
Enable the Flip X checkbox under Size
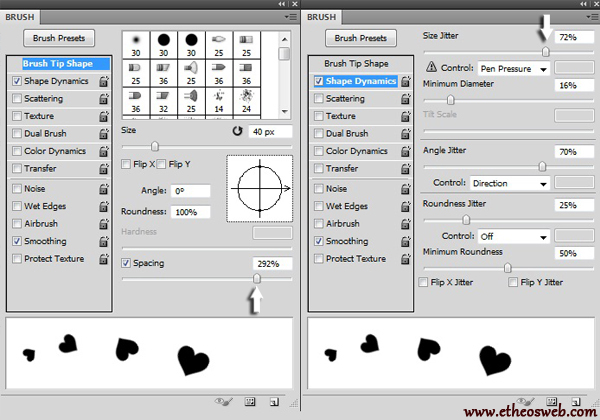click(x=126, y=164)
